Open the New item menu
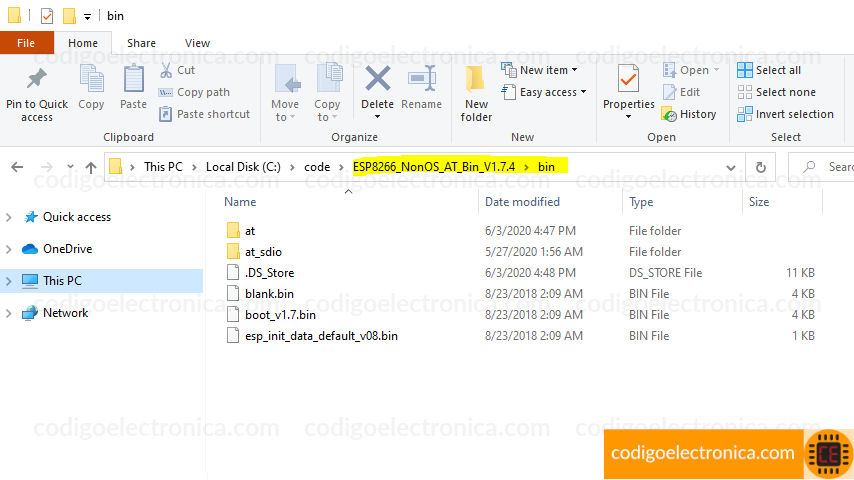The image size is (854, 480). (539, 70)
